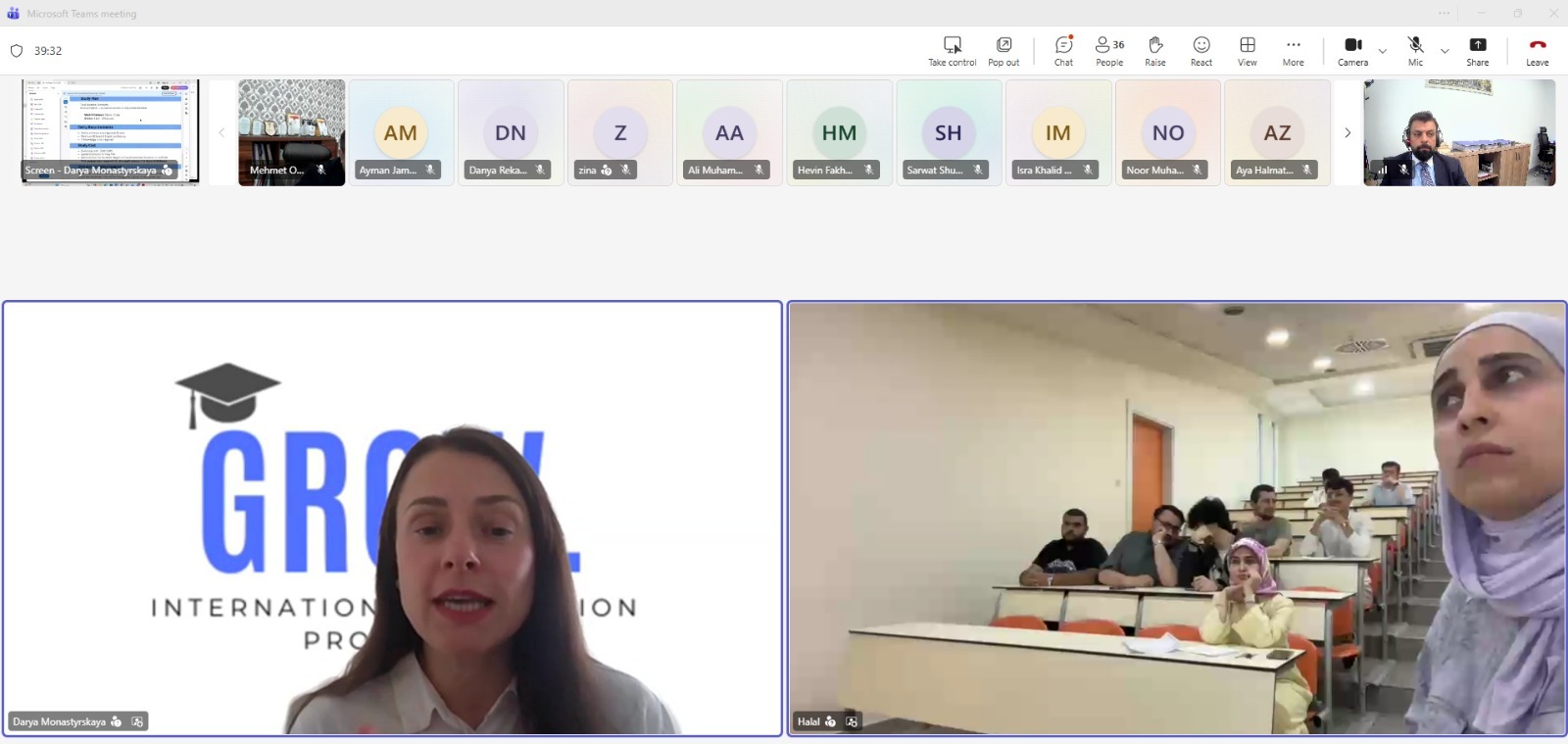Unmute the Mic
This screenshot has height=744, width=1568.
point(1415,51)
